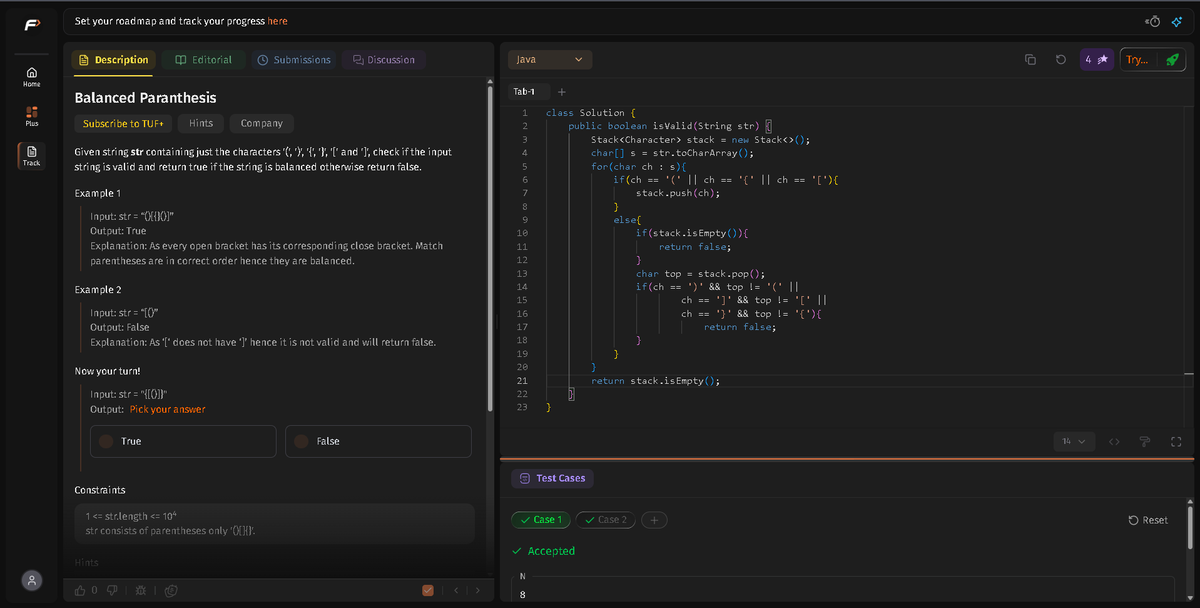Select the False answer option
Viewport: 1200px width, 608px height.
(x=378, y=441)
